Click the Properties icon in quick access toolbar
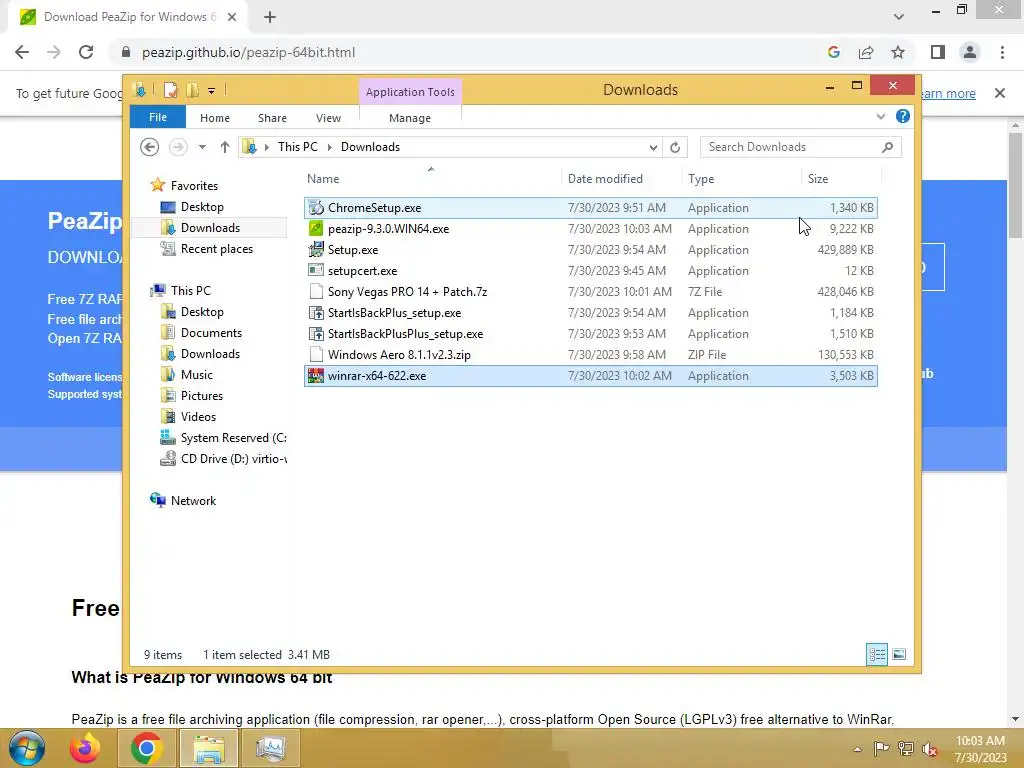The width and height of the screenshot is (1024, 768). [x=170, y=90]
